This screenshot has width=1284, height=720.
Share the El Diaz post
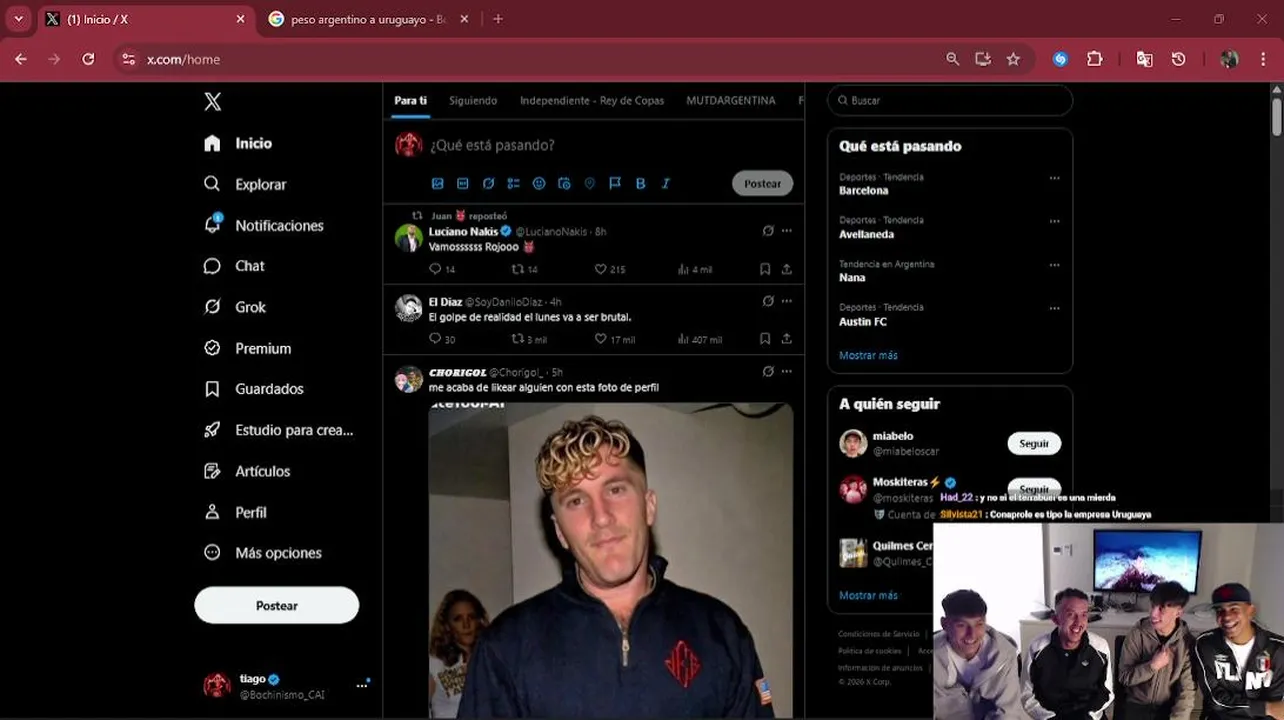tap(787, 339)
